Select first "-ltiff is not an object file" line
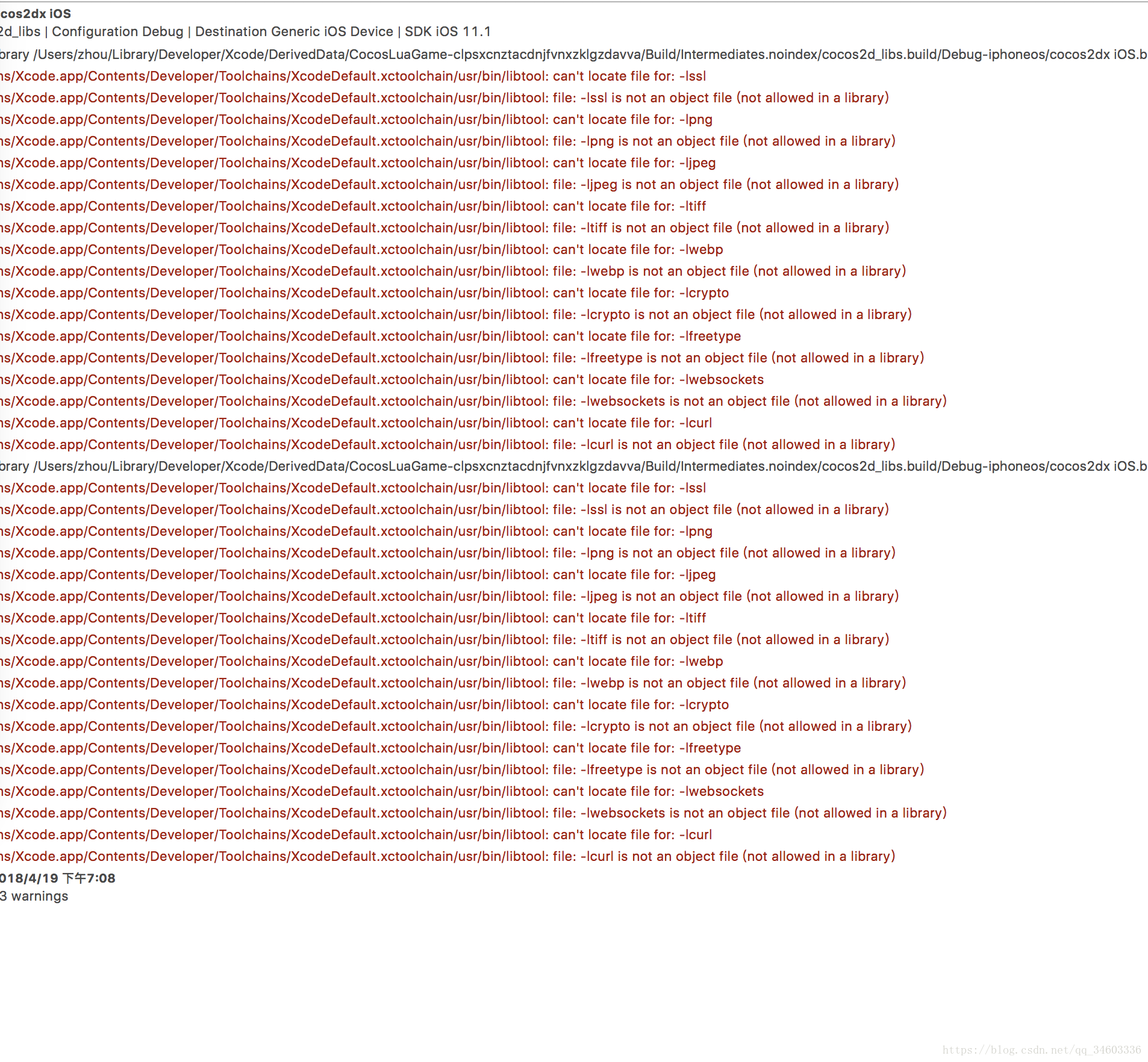The height and width of the screenshot is (1062, 1148). pyautogui.click(x=445, y=228)
